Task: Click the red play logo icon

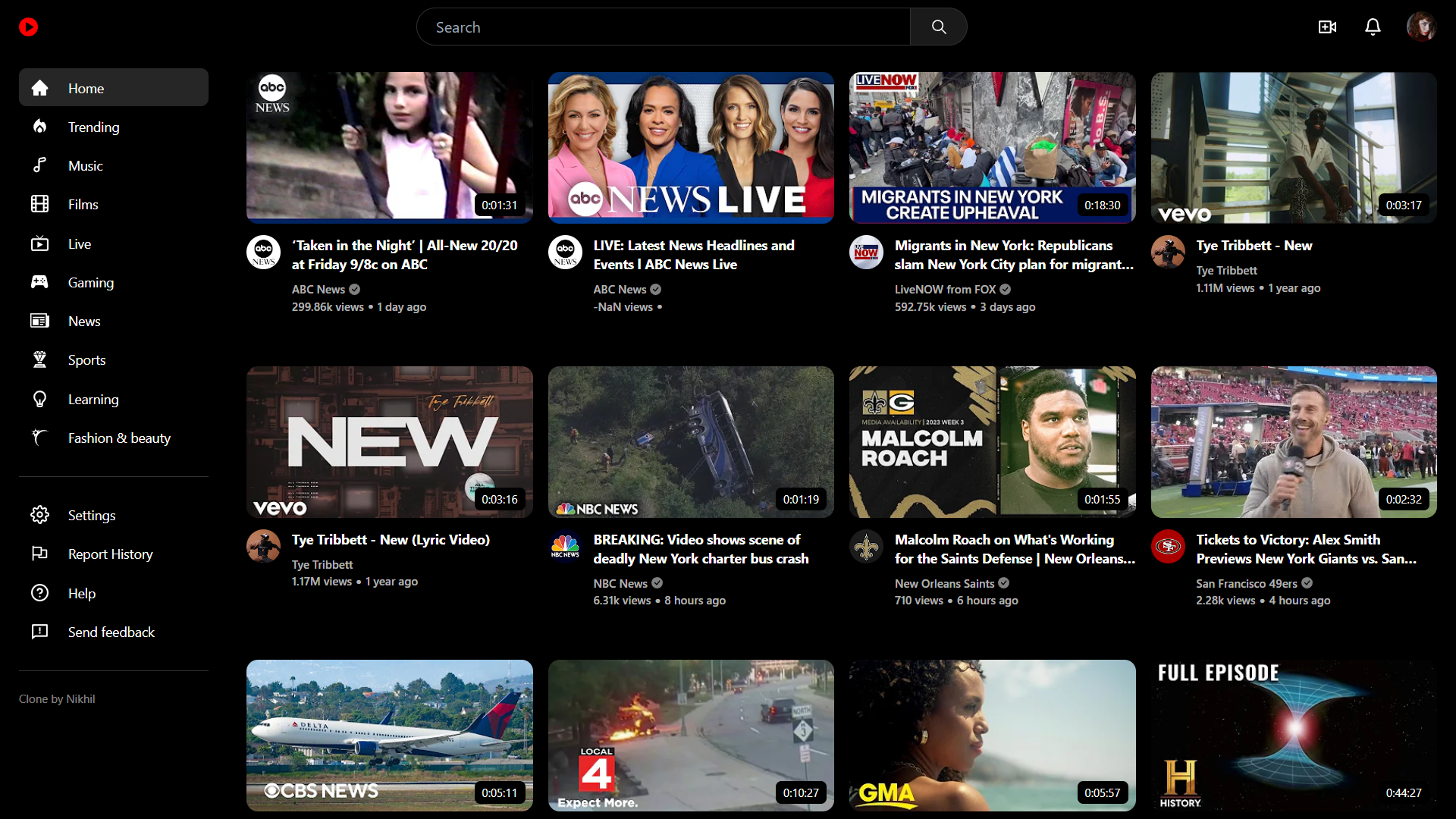Action: coord(29,27)
